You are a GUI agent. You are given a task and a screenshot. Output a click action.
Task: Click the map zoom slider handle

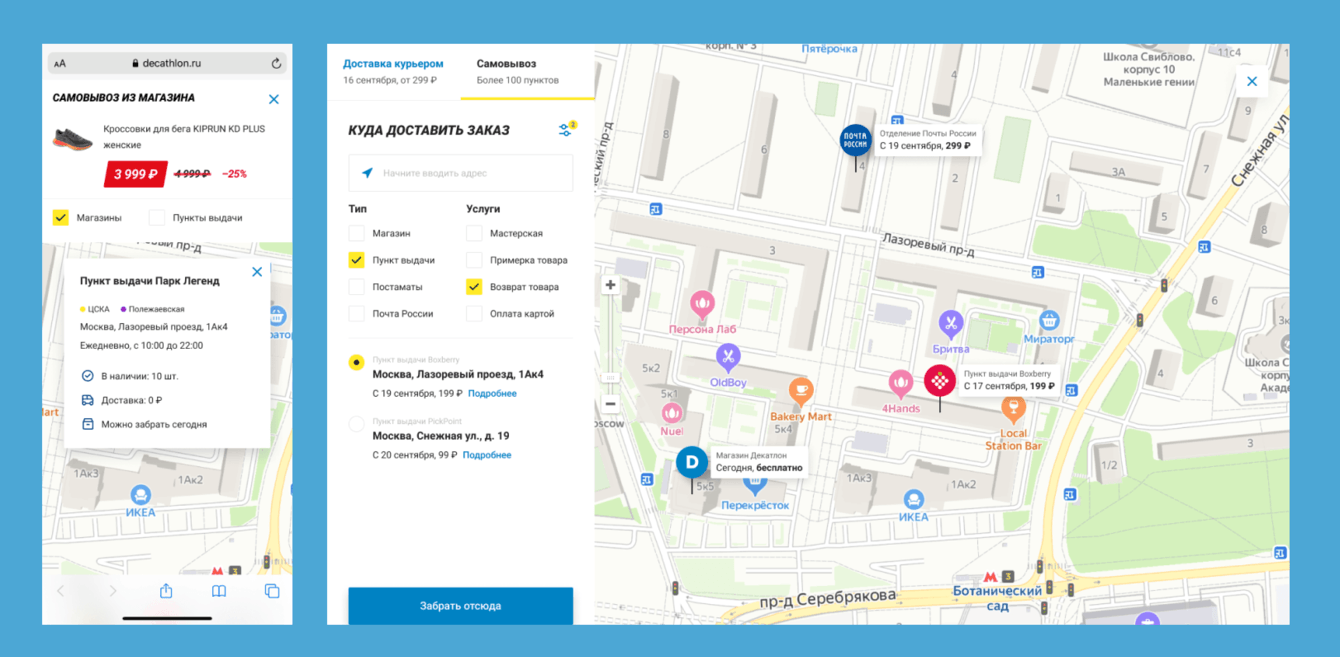tap(610, 377)
